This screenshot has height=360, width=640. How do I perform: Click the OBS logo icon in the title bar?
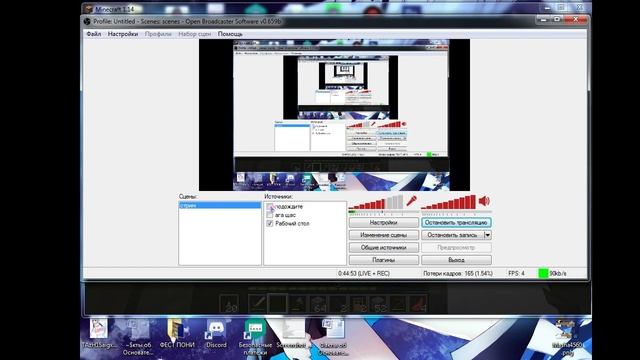(x=87, y=21)
